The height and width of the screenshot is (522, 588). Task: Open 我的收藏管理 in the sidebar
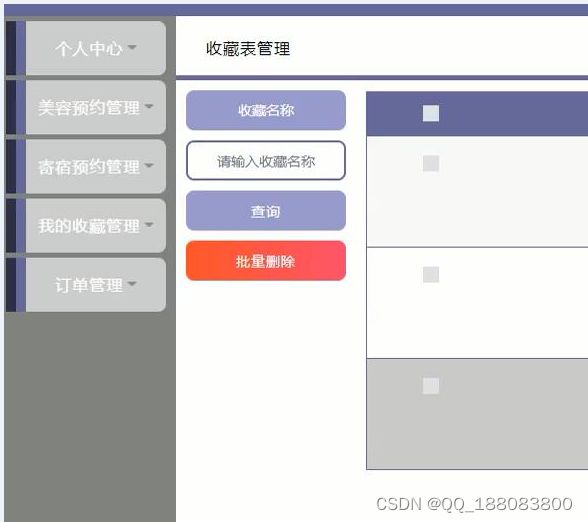[x=96, y=226]
